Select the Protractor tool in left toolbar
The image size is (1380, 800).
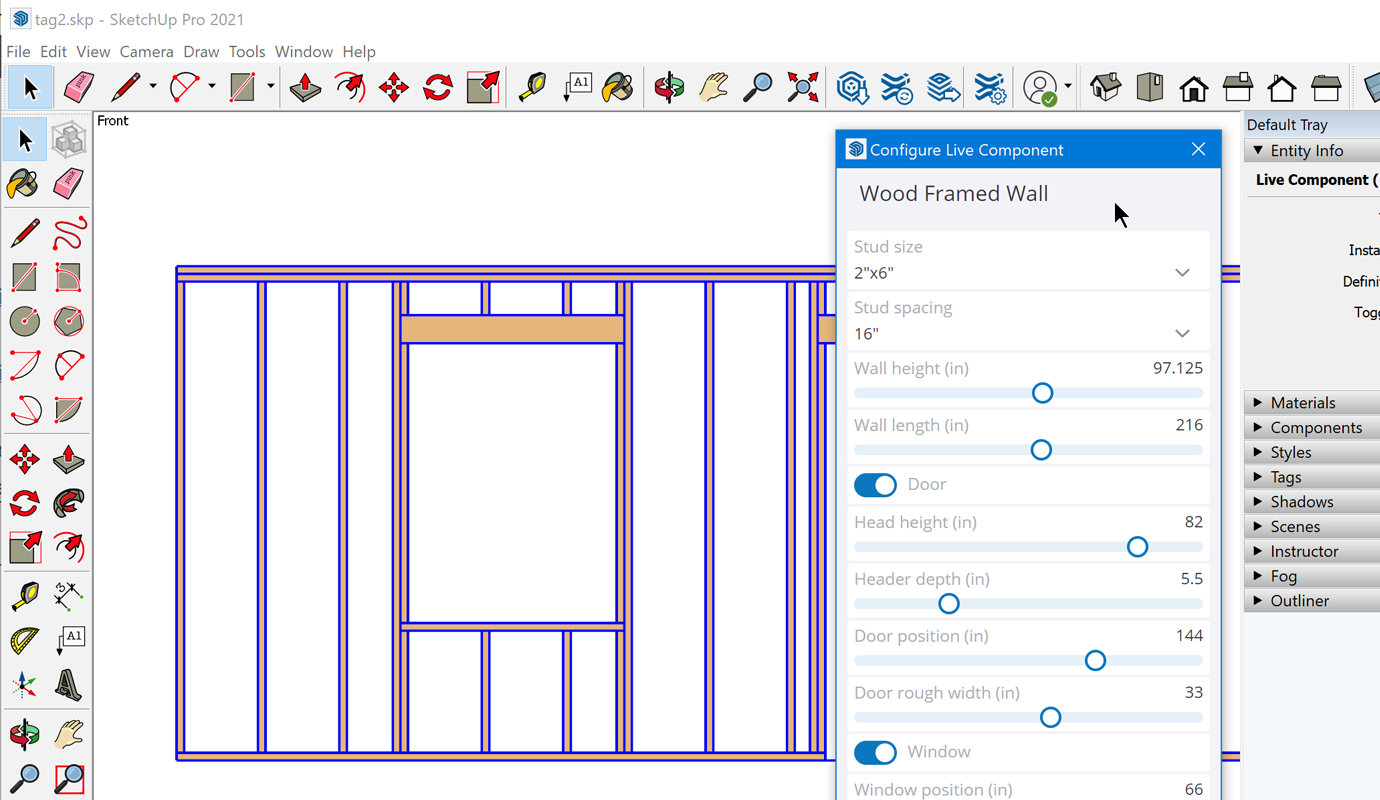click(x=25, y=641)
